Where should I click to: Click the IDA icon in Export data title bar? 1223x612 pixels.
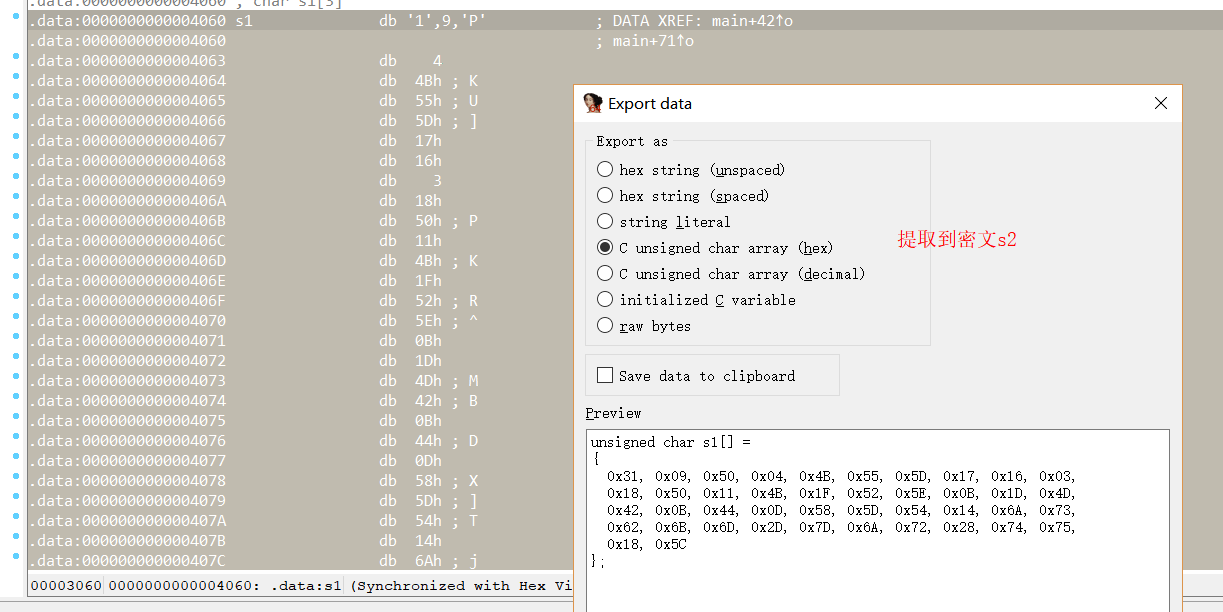click(593, 103)
